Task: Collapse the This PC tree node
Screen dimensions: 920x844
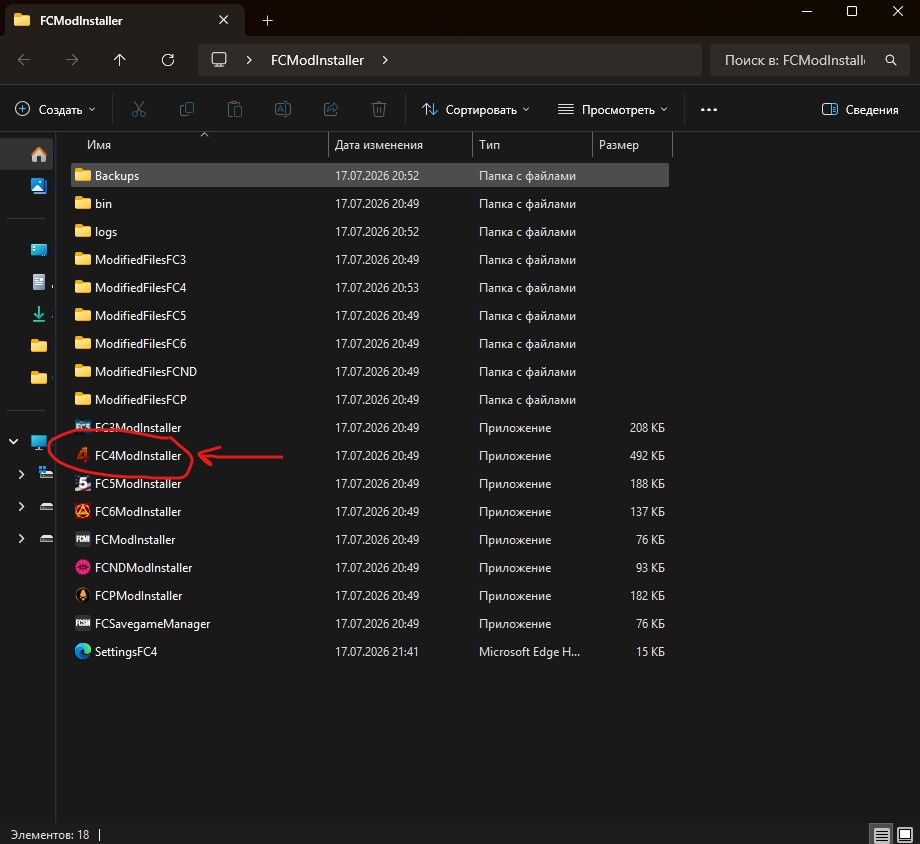Action: 13,441
